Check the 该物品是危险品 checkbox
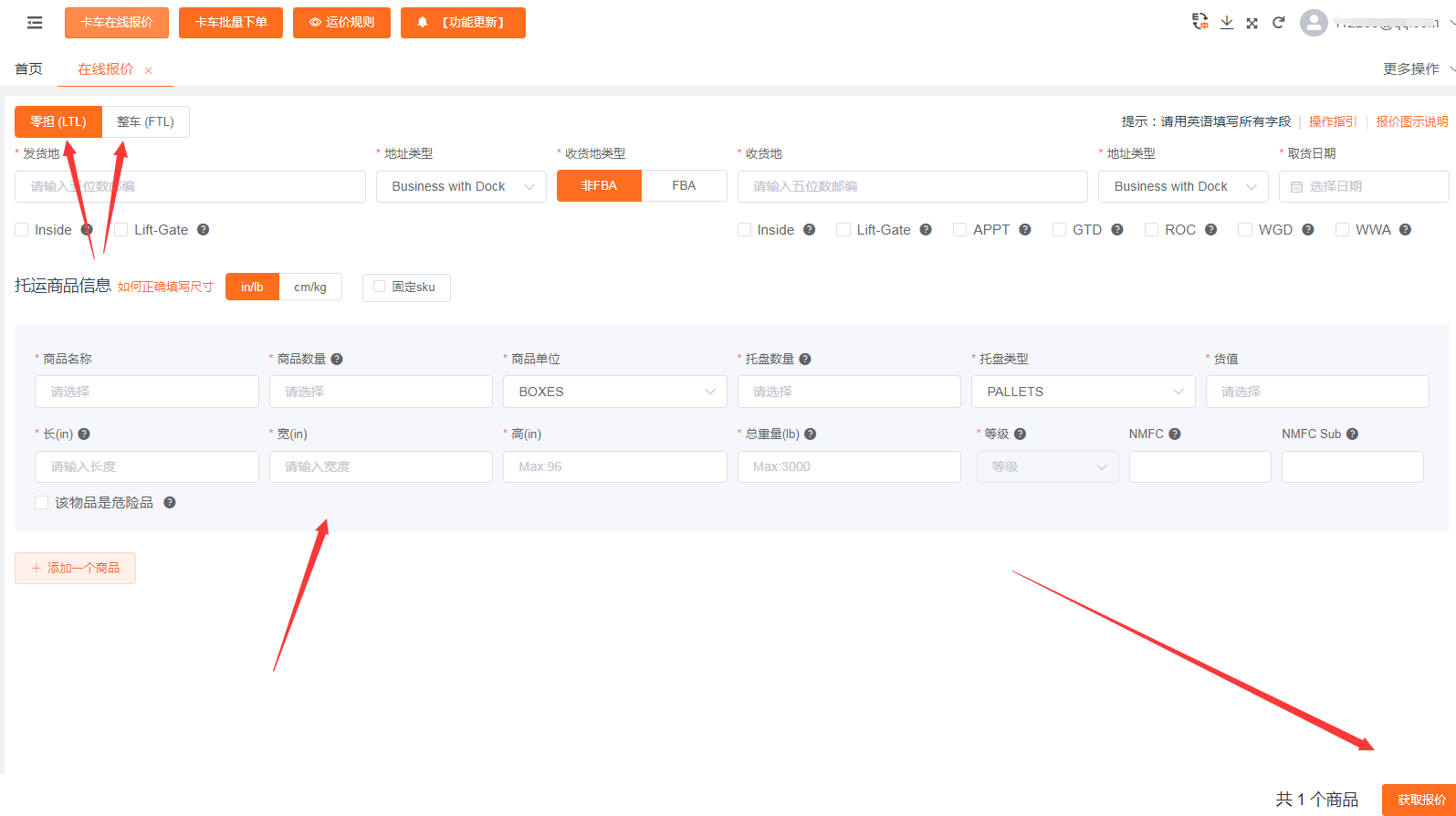The width and height of the screenshot is (1456, 816). [41, 503]
